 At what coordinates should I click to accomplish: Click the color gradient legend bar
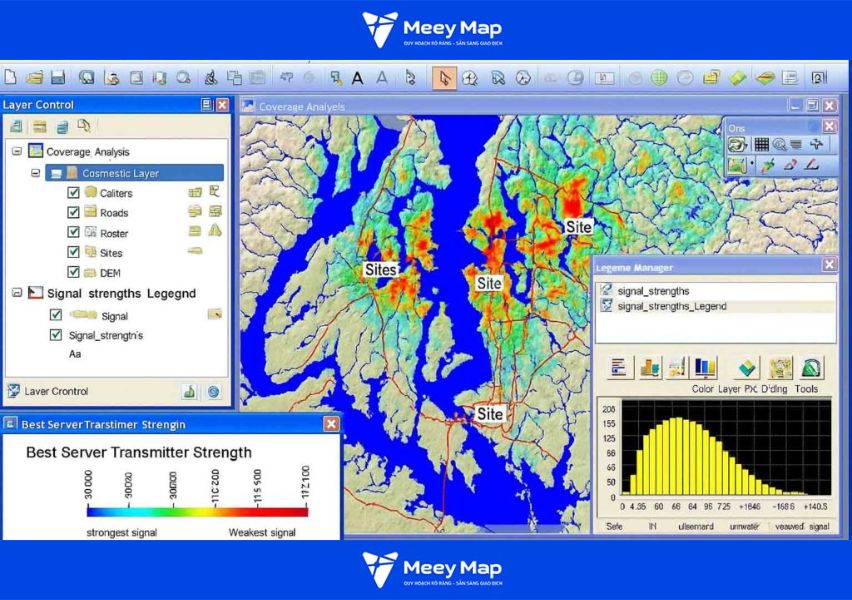click(197, 511)
